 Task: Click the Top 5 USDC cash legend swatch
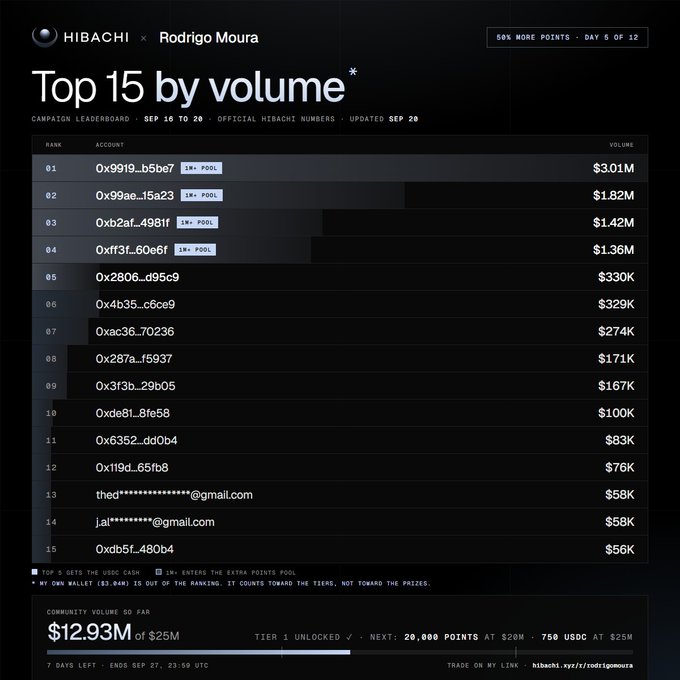(x=35, y=572)
